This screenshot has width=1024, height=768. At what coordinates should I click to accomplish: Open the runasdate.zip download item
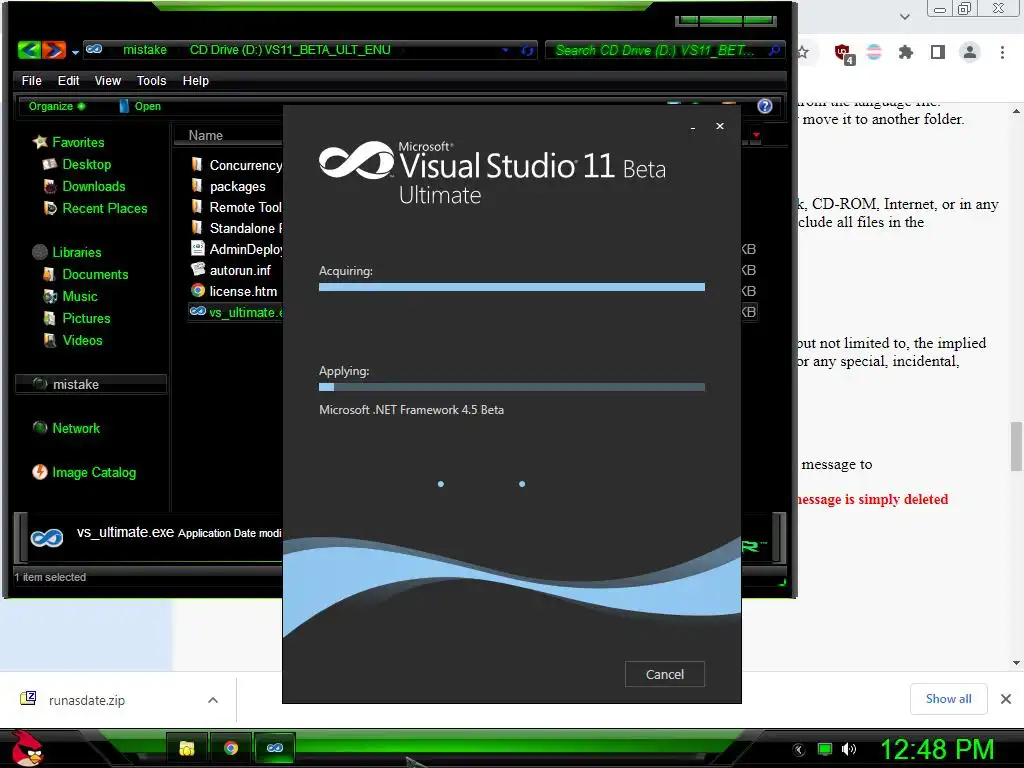tap(86, 700)
